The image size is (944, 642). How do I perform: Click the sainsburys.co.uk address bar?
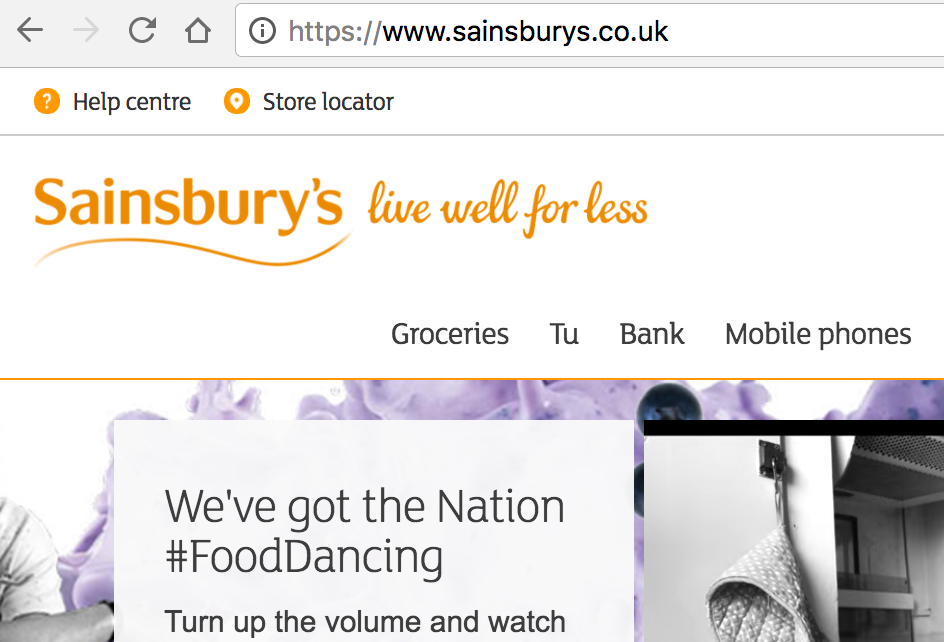pos(590,30)
